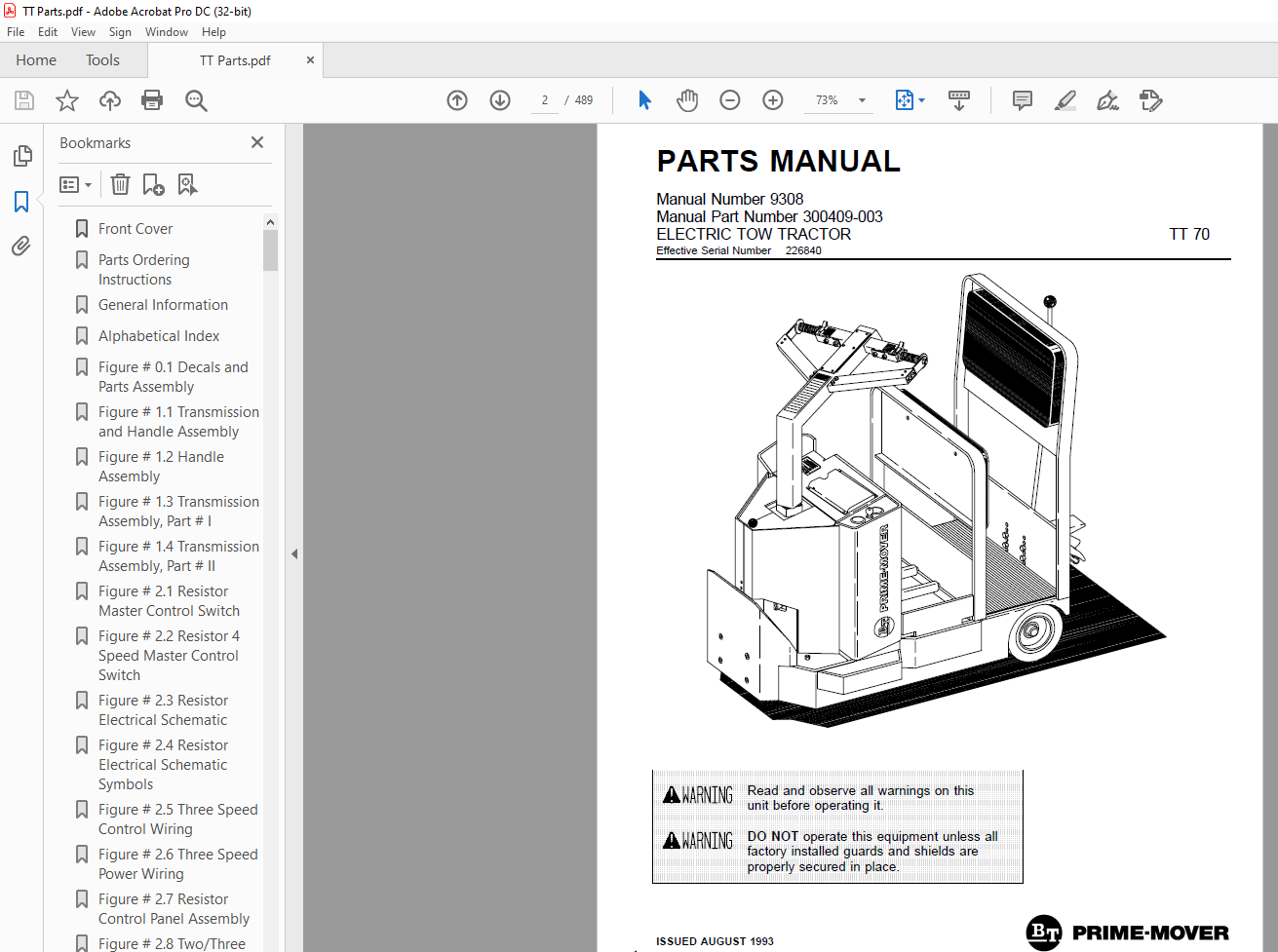Add a sticky note comment
This screenshot has height=952, width=1278.
coord(1023,100)
